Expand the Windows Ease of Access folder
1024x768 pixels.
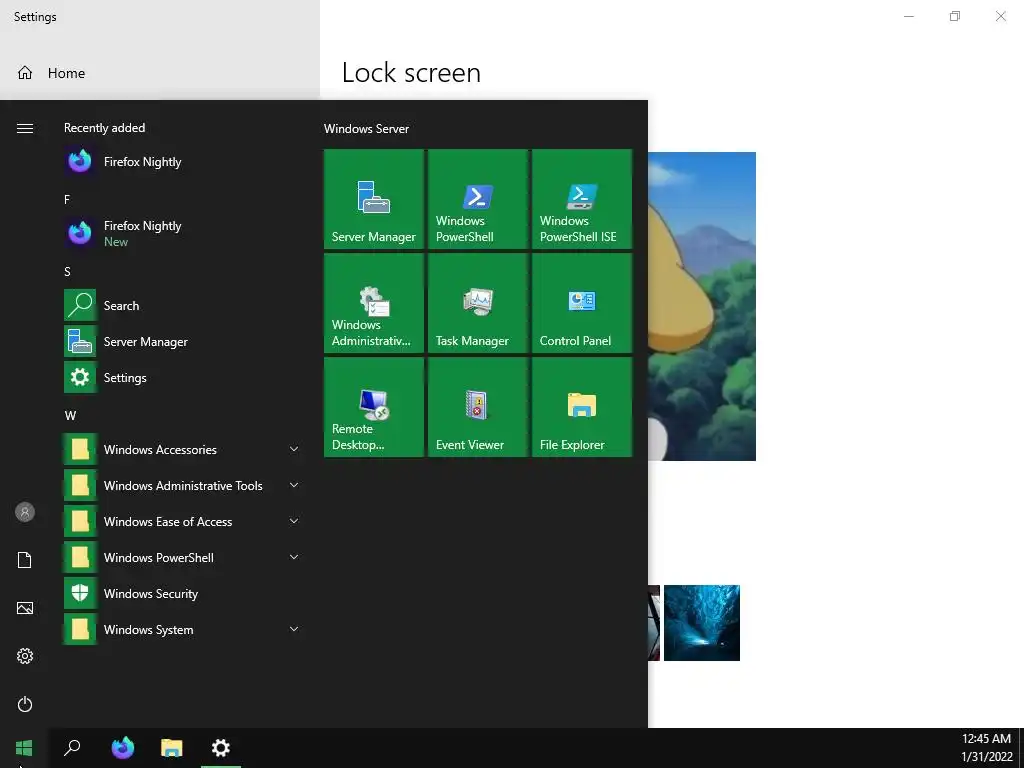(183, 522)
